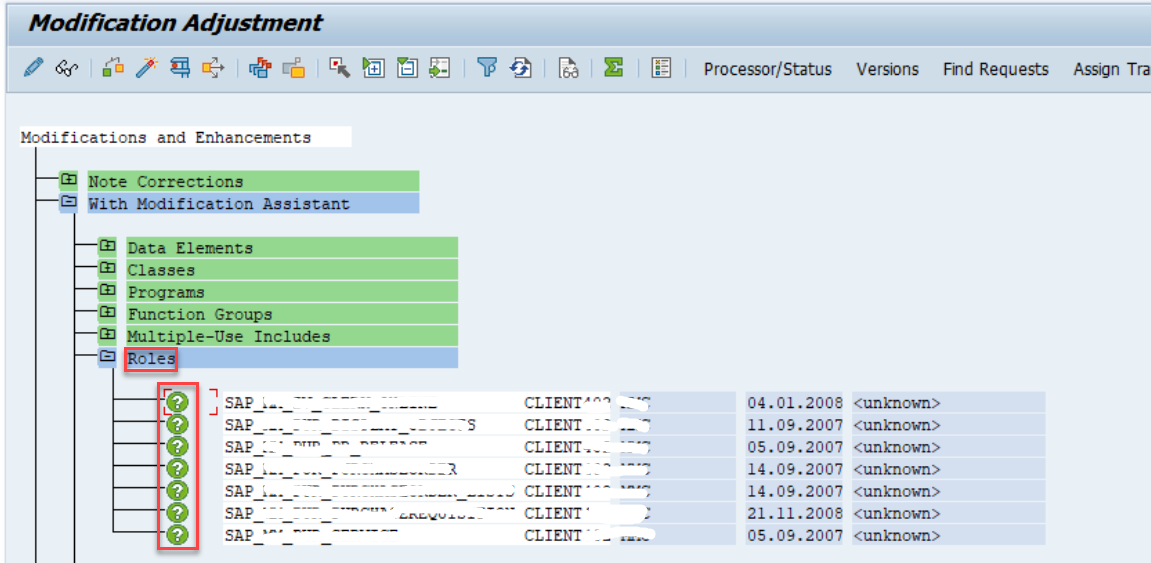1151x563 pixels.
Task: Click the collapse subtree minus icon in toolbar
Action: pos(407,68)
